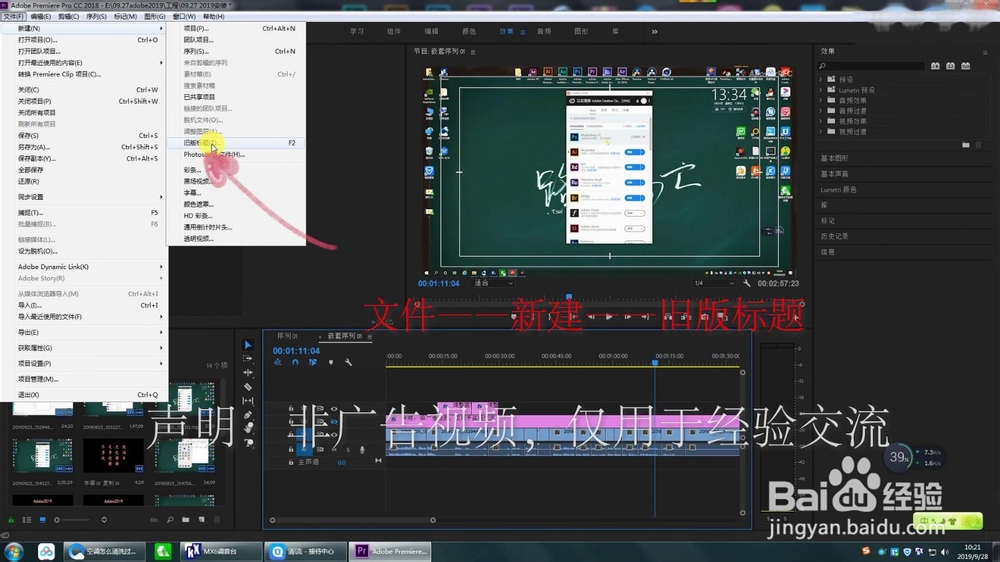Select the Type tool
This screenshot has width=1000, height=562.
(248, 442)
